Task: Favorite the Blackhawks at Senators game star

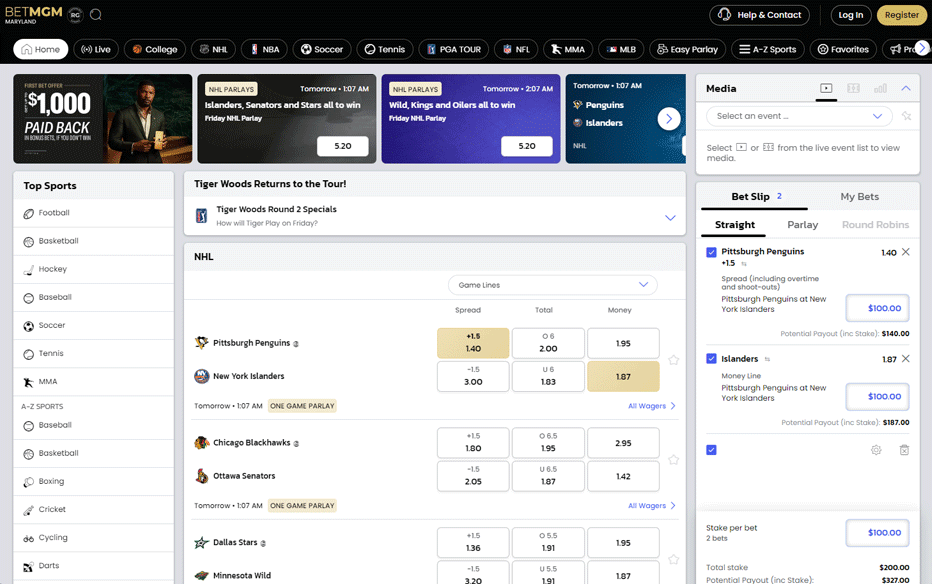Action: click(x=673, y=460)
